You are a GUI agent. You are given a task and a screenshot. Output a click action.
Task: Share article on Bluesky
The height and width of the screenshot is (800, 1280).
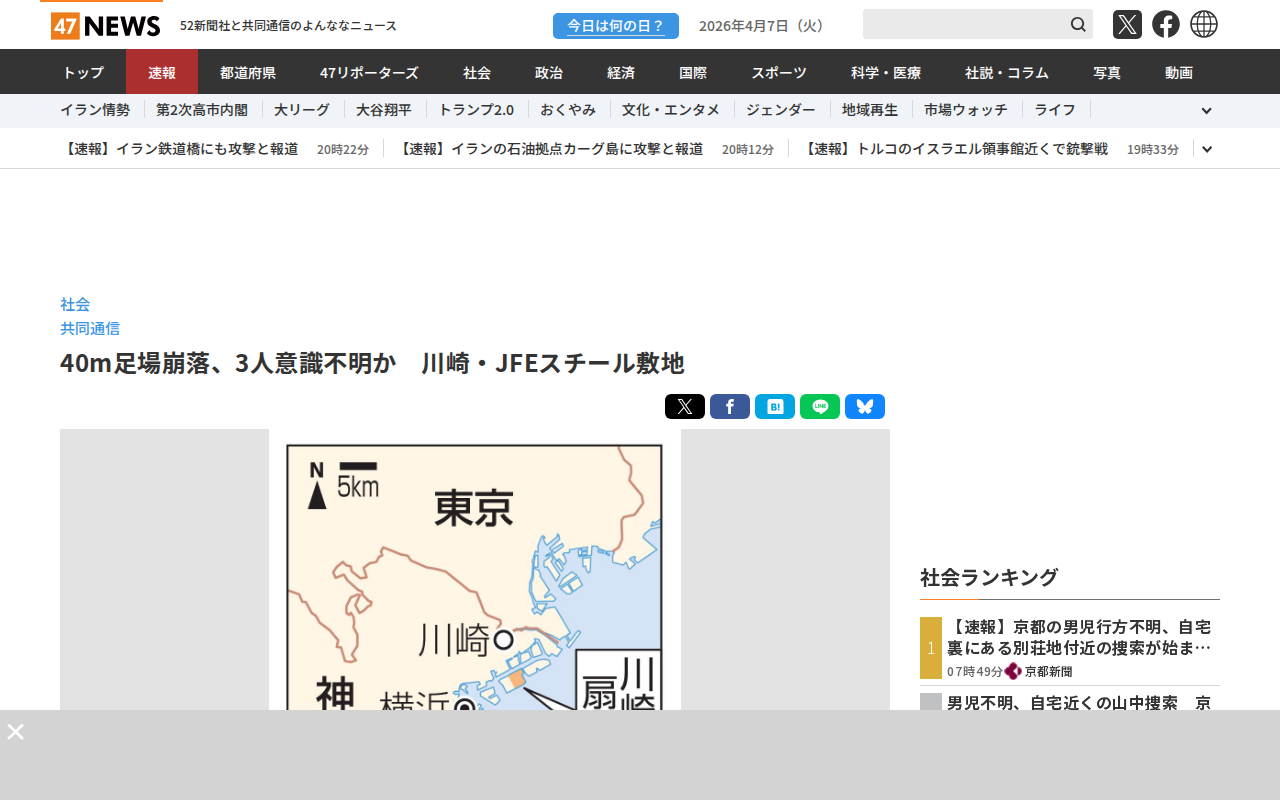[865, 407]
